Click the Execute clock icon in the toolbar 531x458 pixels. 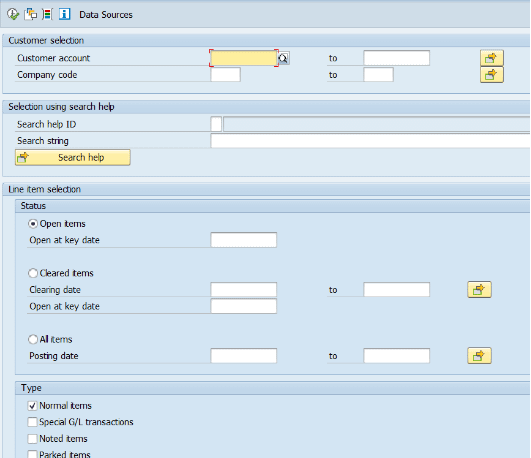click(13, 14)
